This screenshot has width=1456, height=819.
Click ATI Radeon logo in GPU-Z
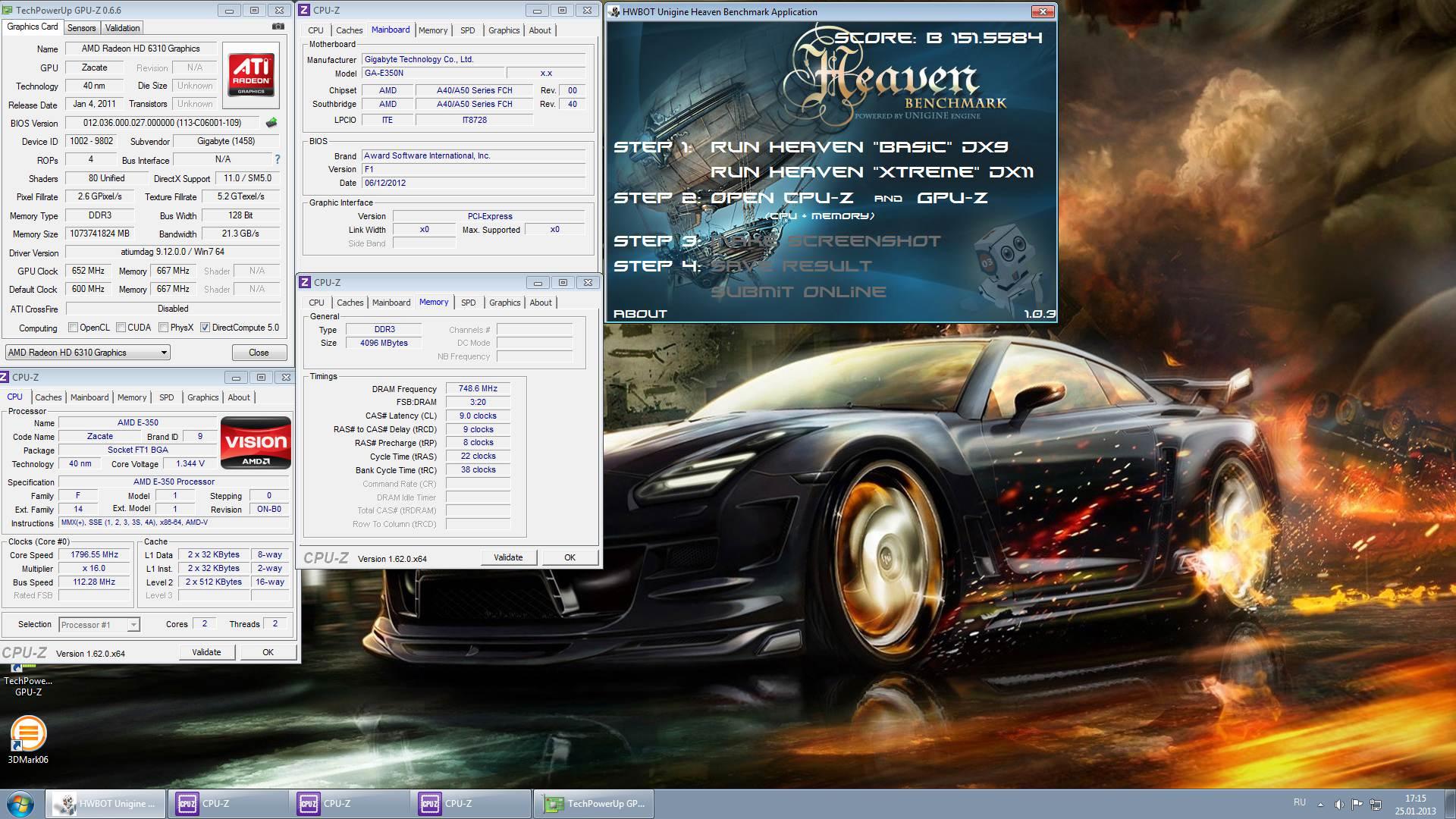(x=251, y=74)
